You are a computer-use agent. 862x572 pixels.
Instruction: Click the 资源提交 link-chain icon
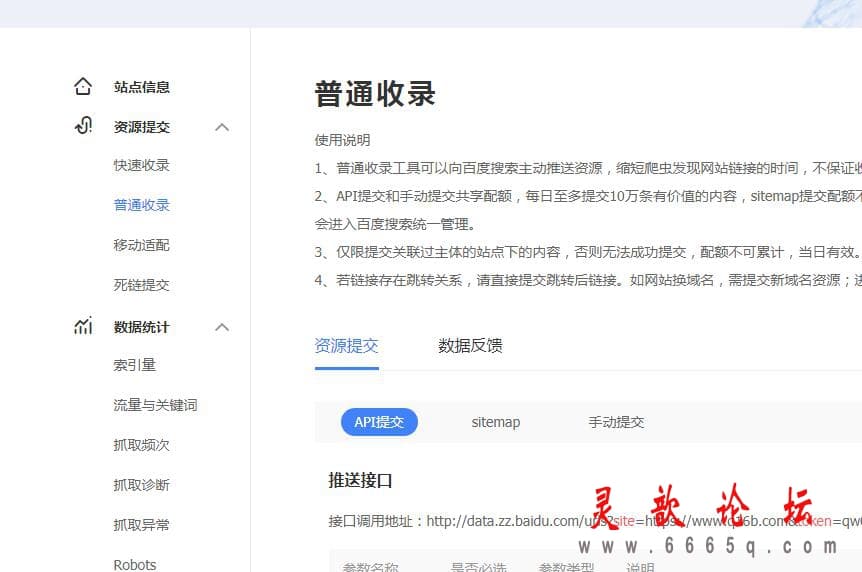point(83,126)
